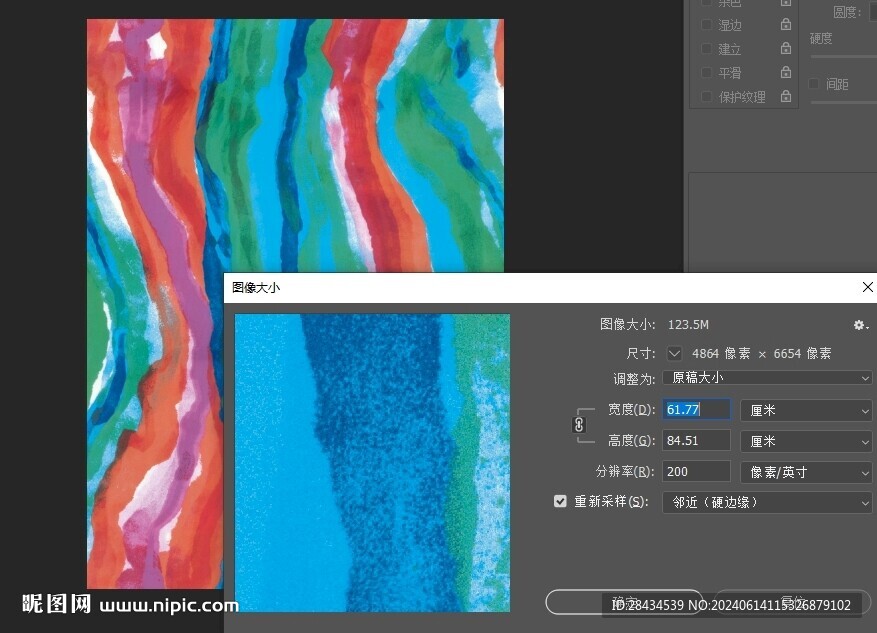Image resolution: width=877 pixels, height=633 pixels.
Task: Open the 调整为 原稿大小 dropdown
Action: click(767, 378)
